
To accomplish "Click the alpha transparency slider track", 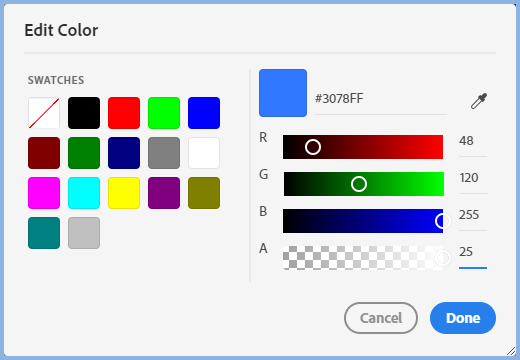I will pyautogui.click(x=363, y=258).
